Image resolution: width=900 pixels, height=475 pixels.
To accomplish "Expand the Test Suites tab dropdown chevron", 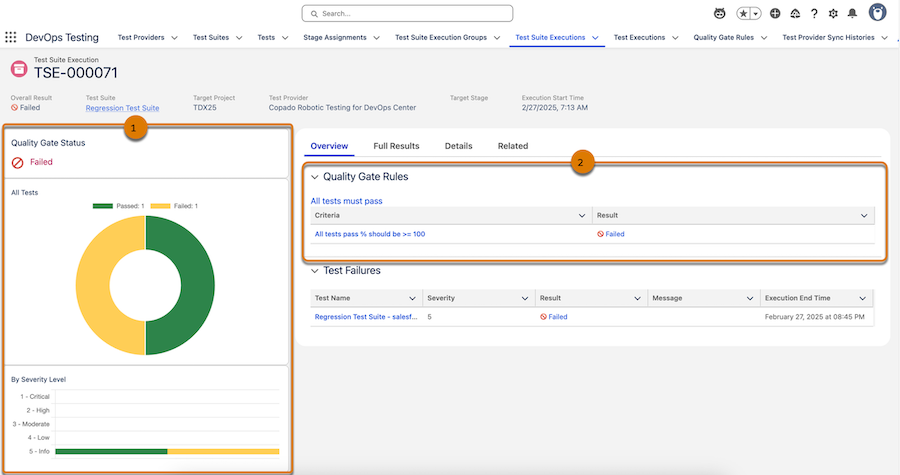I will pos(239,38).
